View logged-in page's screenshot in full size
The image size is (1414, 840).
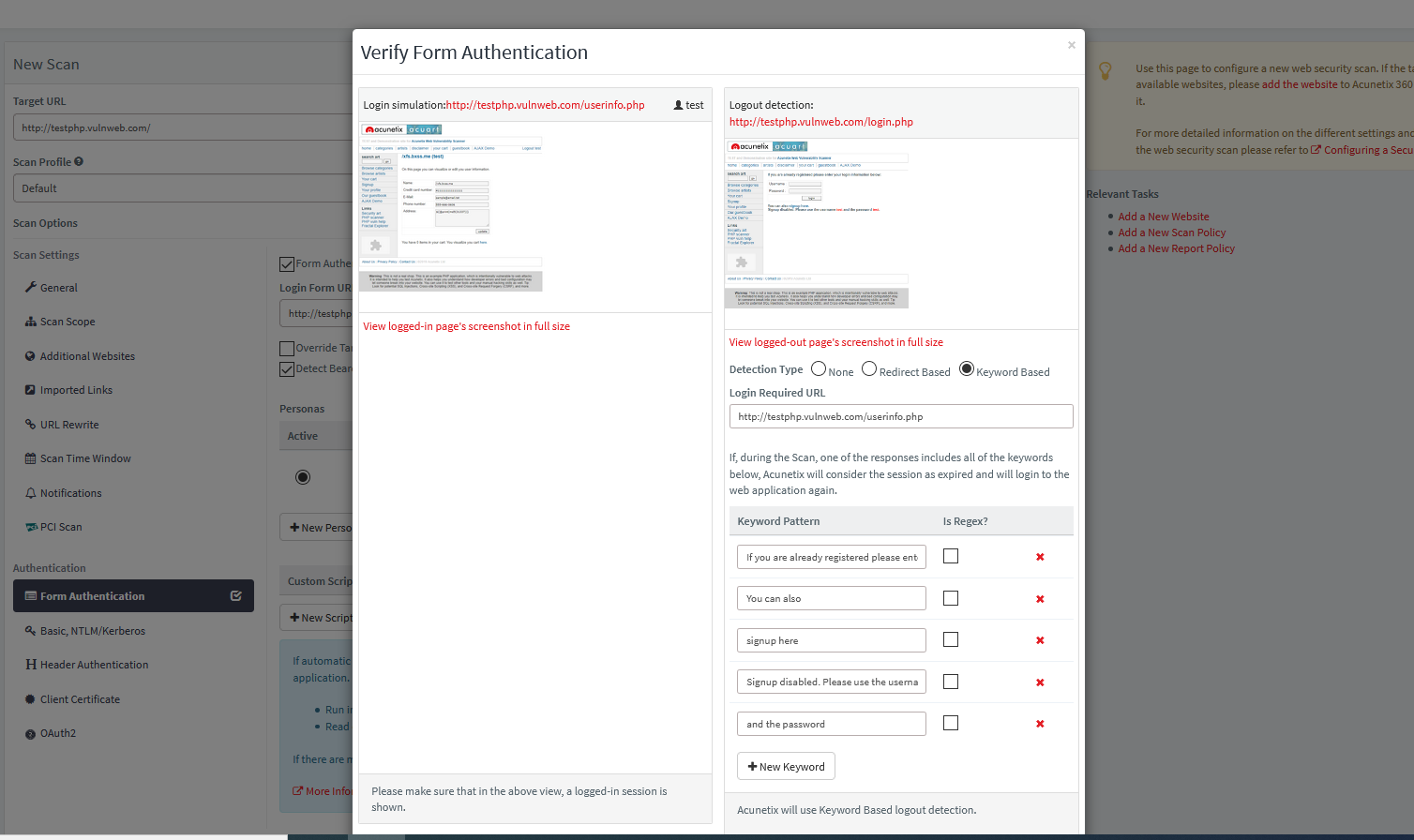tap(467, 326)
